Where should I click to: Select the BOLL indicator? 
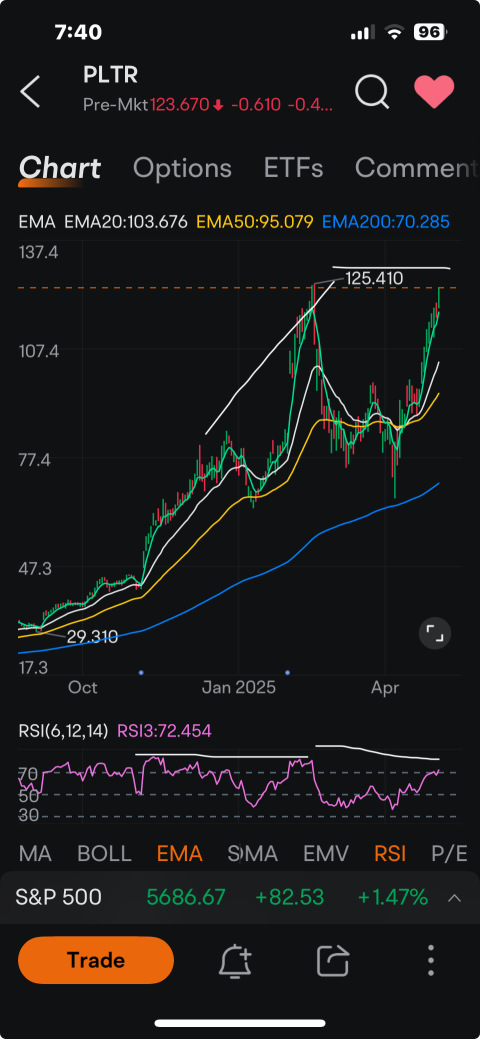click(104, 853)
